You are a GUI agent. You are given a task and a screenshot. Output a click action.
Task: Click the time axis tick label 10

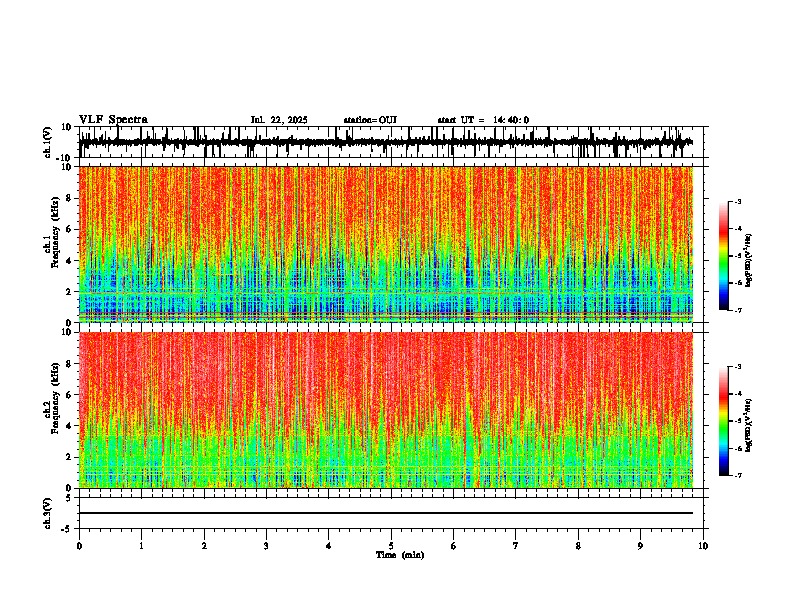(703, 546)
